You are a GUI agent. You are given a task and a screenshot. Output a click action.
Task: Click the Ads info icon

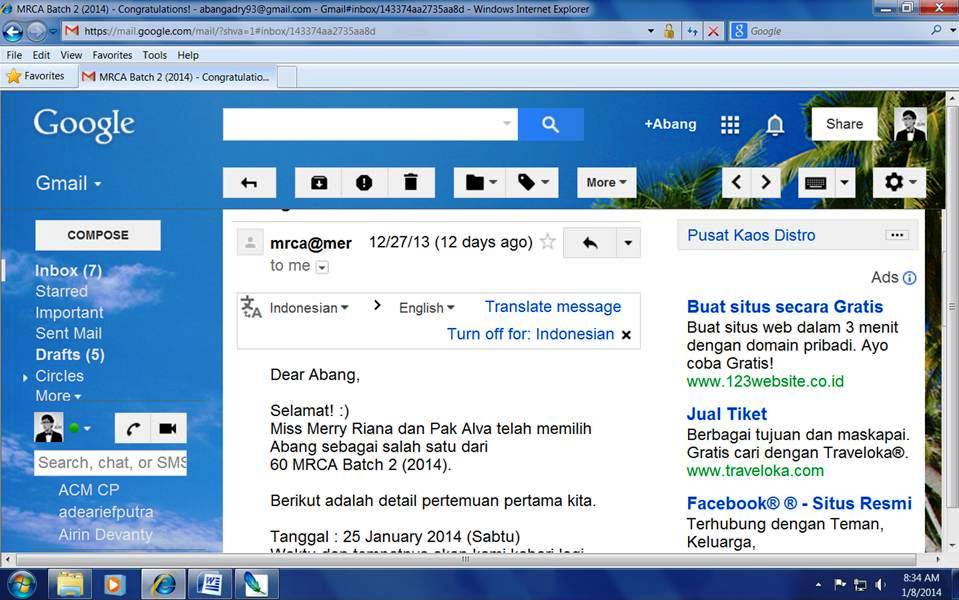pyautogui.click(x=909, y=278)
